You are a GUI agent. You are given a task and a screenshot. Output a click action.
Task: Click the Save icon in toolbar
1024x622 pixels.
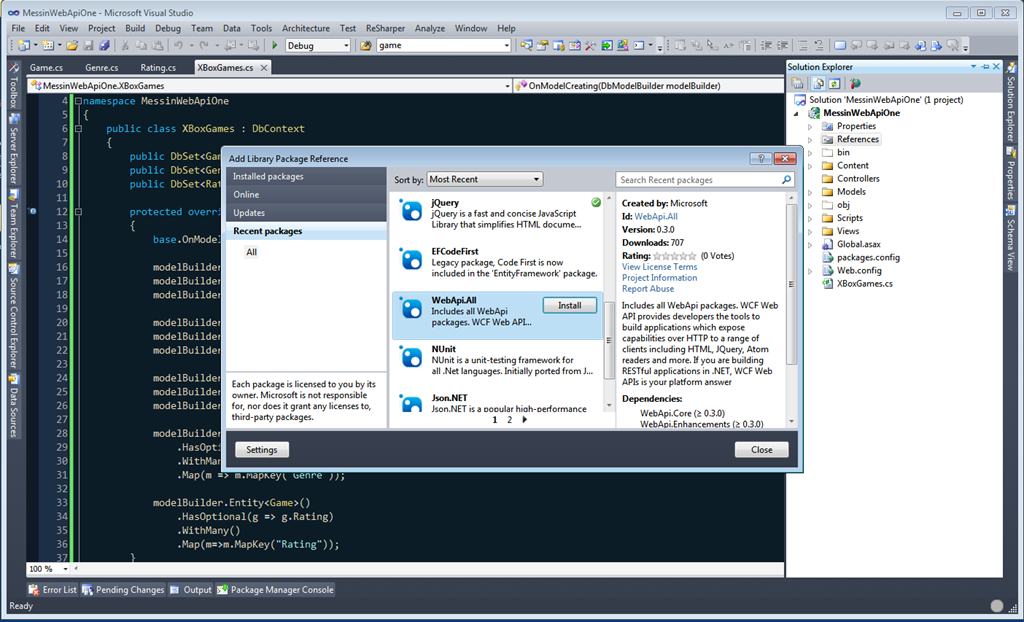pyautogui.click(x=88, y=45)
